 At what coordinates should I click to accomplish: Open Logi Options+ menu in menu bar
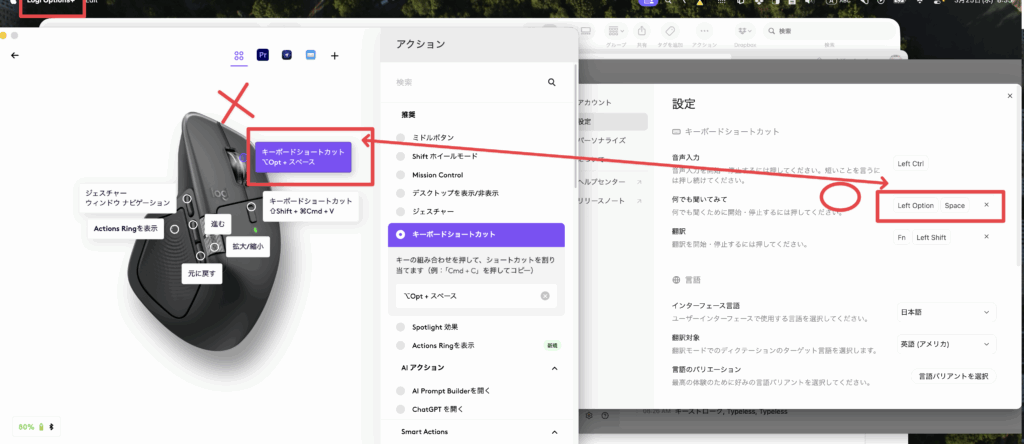click(50, 5)
